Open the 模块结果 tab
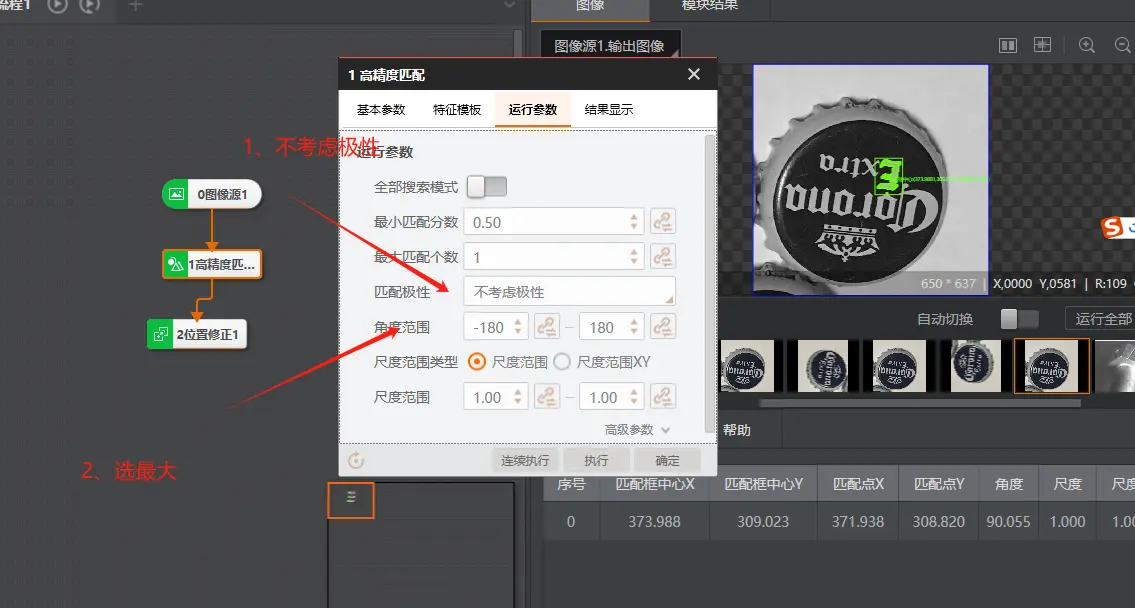The image size is (1135, 608). click(x=709, y=7)
